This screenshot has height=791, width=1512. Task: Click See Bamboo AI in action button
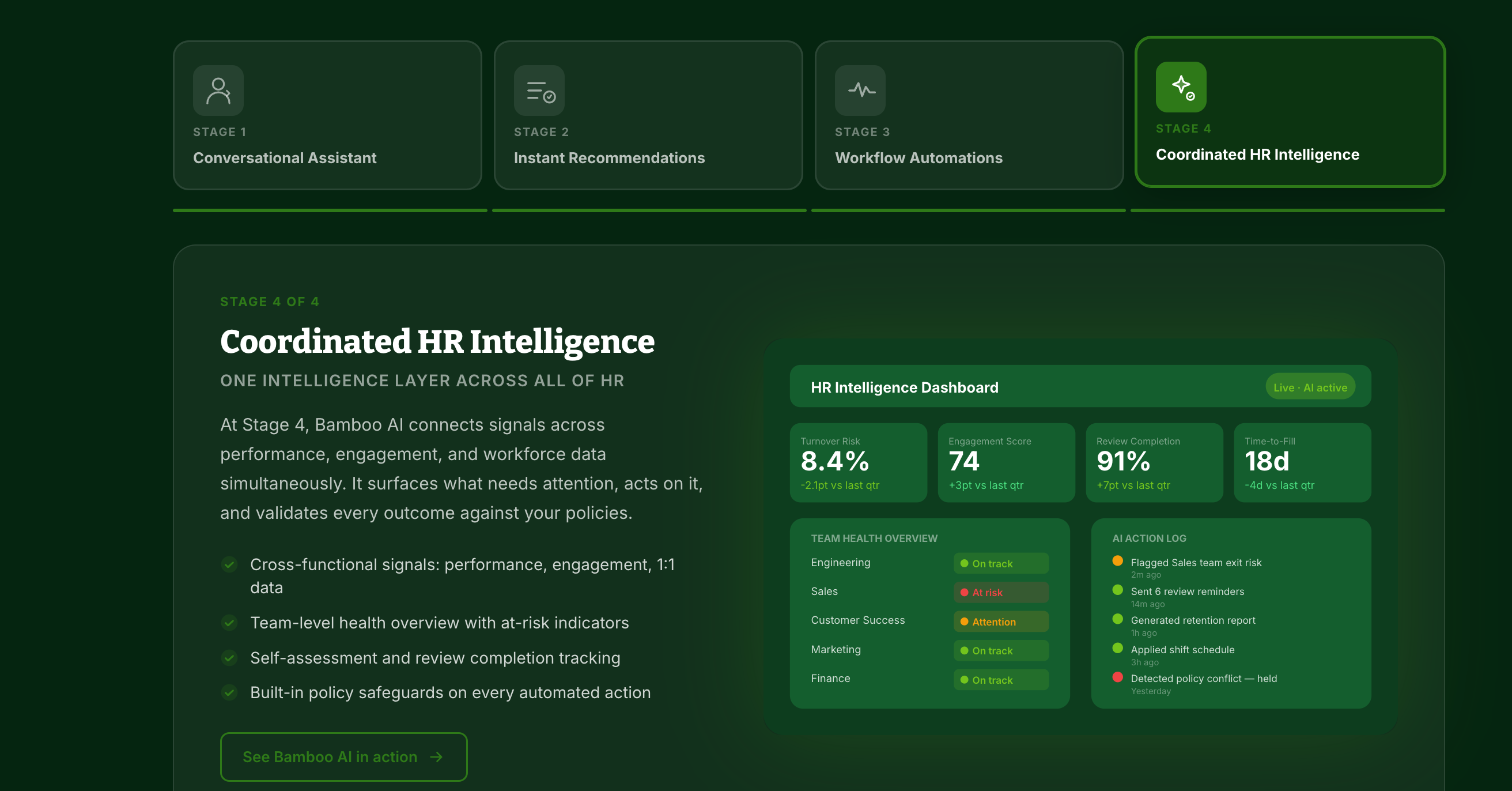click(343, 756)
